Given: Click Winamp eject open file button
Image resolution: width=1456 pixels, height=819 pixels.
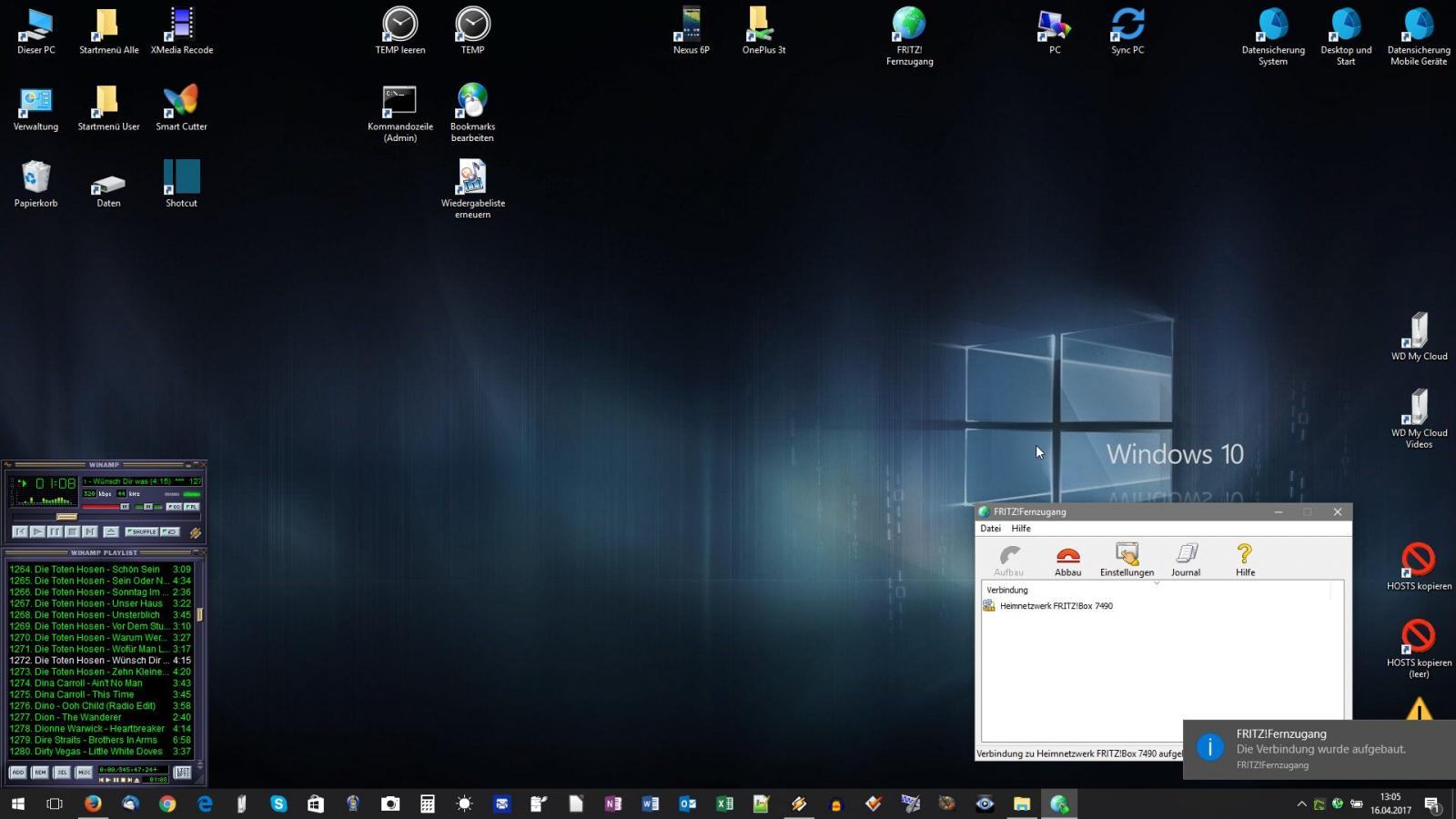Looking at the screenshot, I should (x=111, y=531).
